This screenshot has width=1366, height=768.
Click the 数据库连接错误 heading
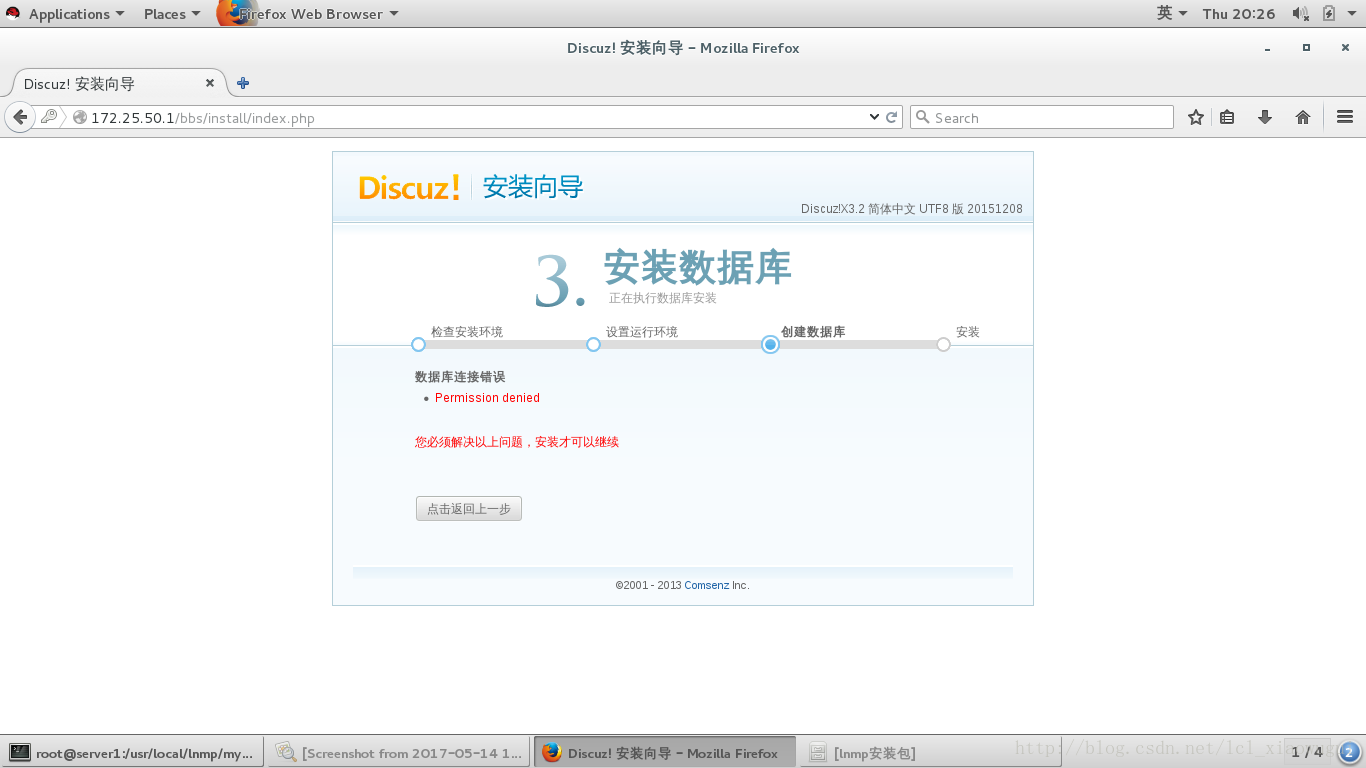(x=460, y=377)
